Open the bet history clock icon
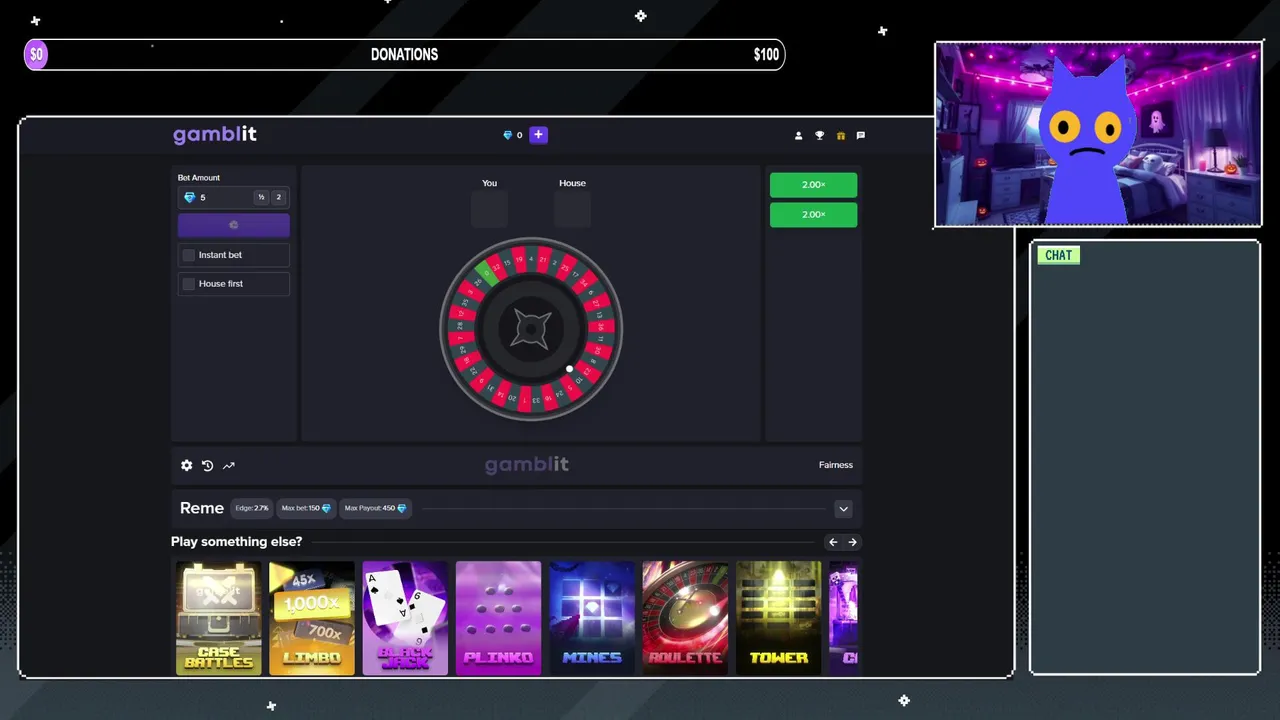This screenshot has height=720, width=1280. [x=207, y=465]
